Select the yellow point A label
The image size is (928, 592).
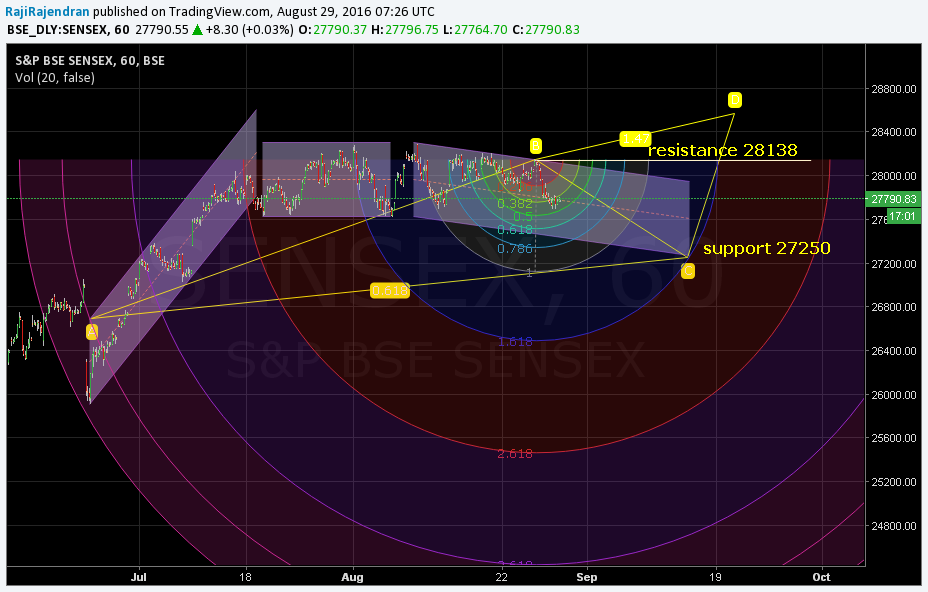pos(92,332)
